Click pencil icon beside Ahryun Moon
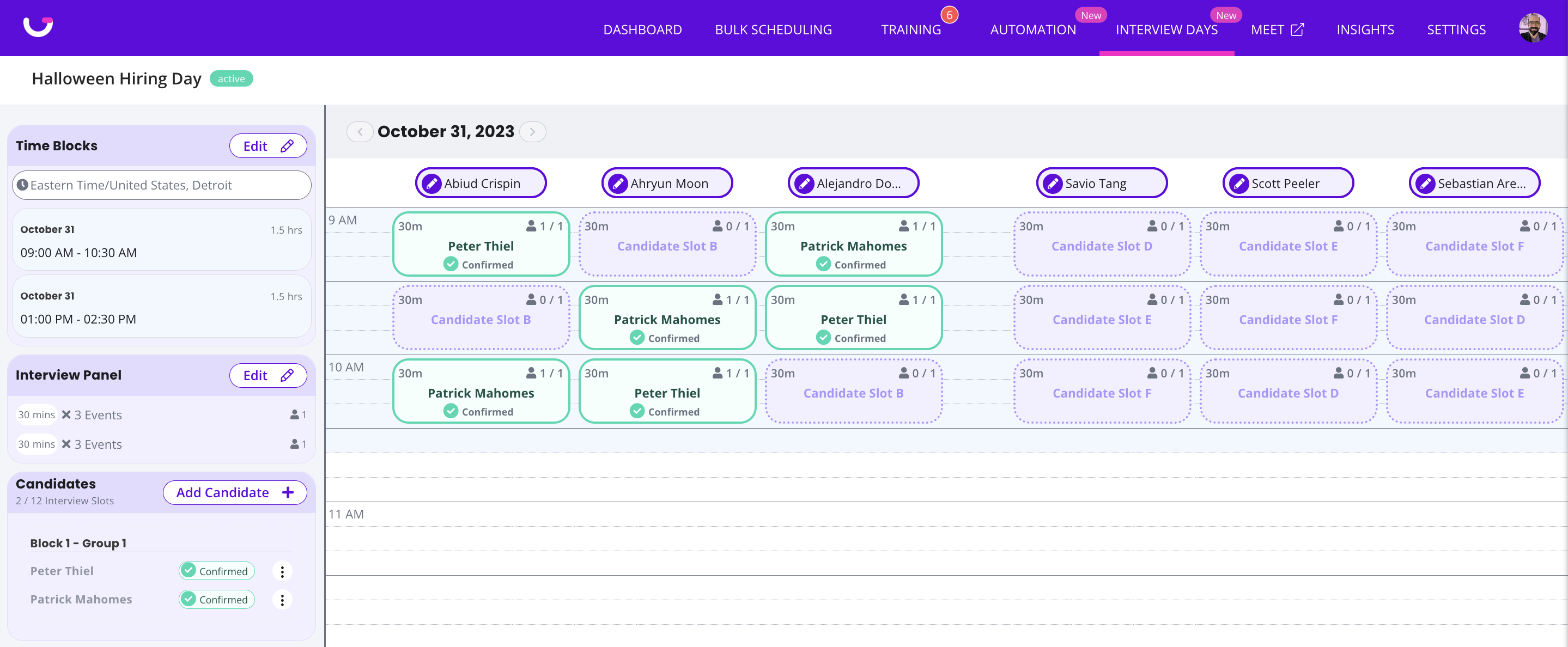 pyautogui.click(x=618, y=183)
